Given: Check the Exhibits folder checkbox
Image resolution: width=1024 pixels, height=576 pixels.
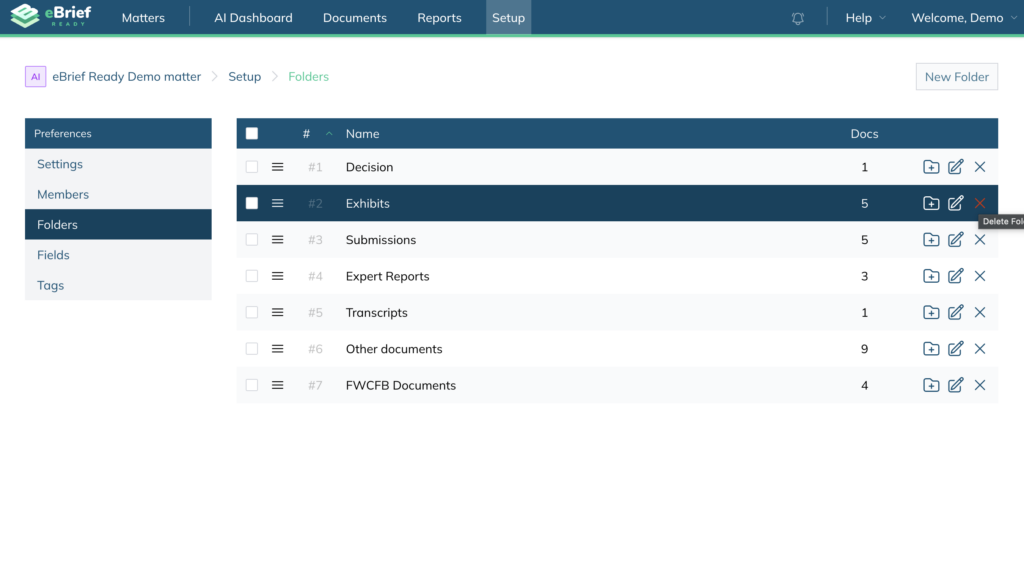Looking at the screenshot, I should point(251,203).
